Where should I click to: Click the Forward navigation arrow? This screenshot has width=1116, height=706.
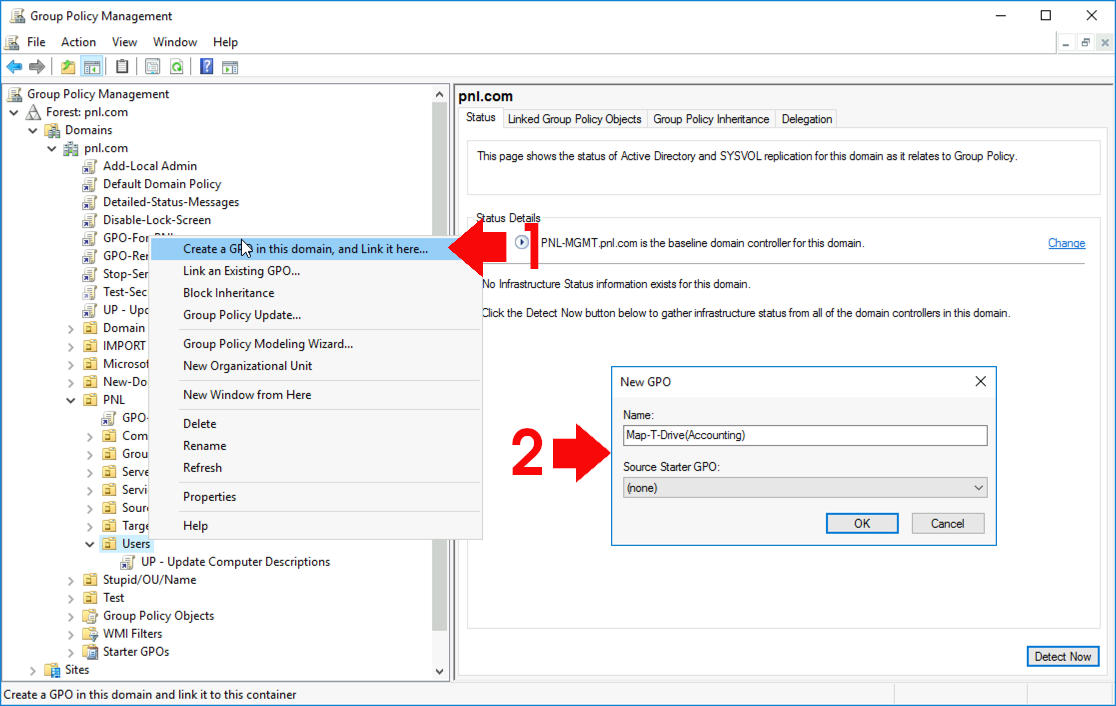tap(36, 66)
